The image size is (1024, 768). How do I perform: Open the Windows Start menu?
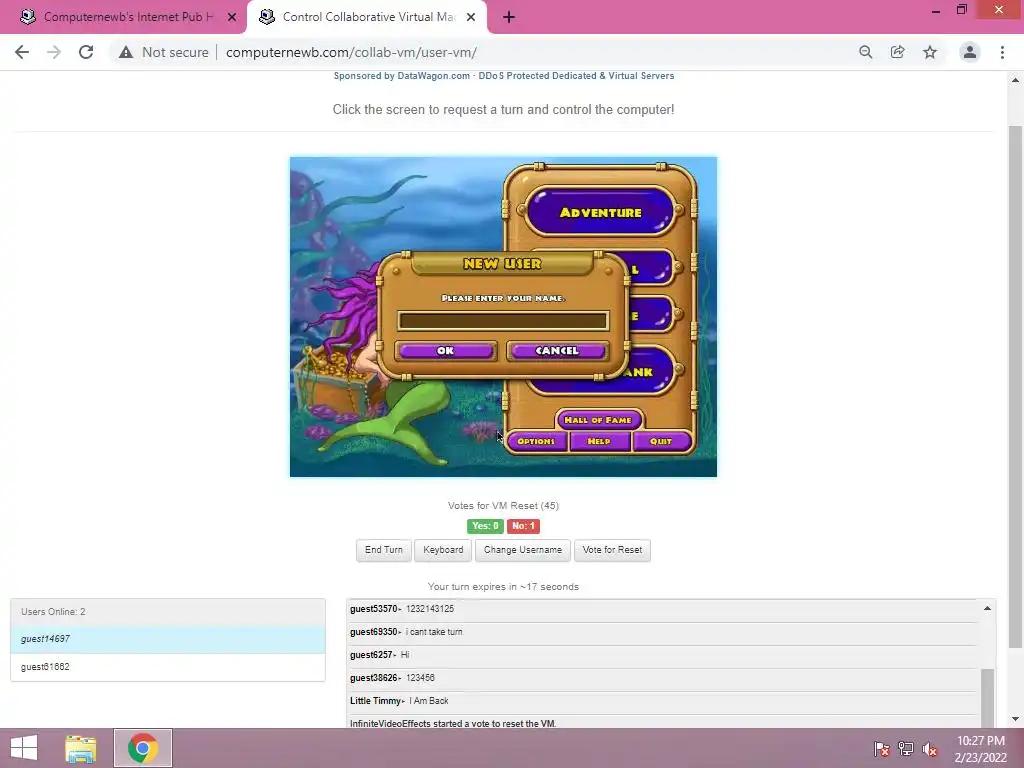point(24,748)
